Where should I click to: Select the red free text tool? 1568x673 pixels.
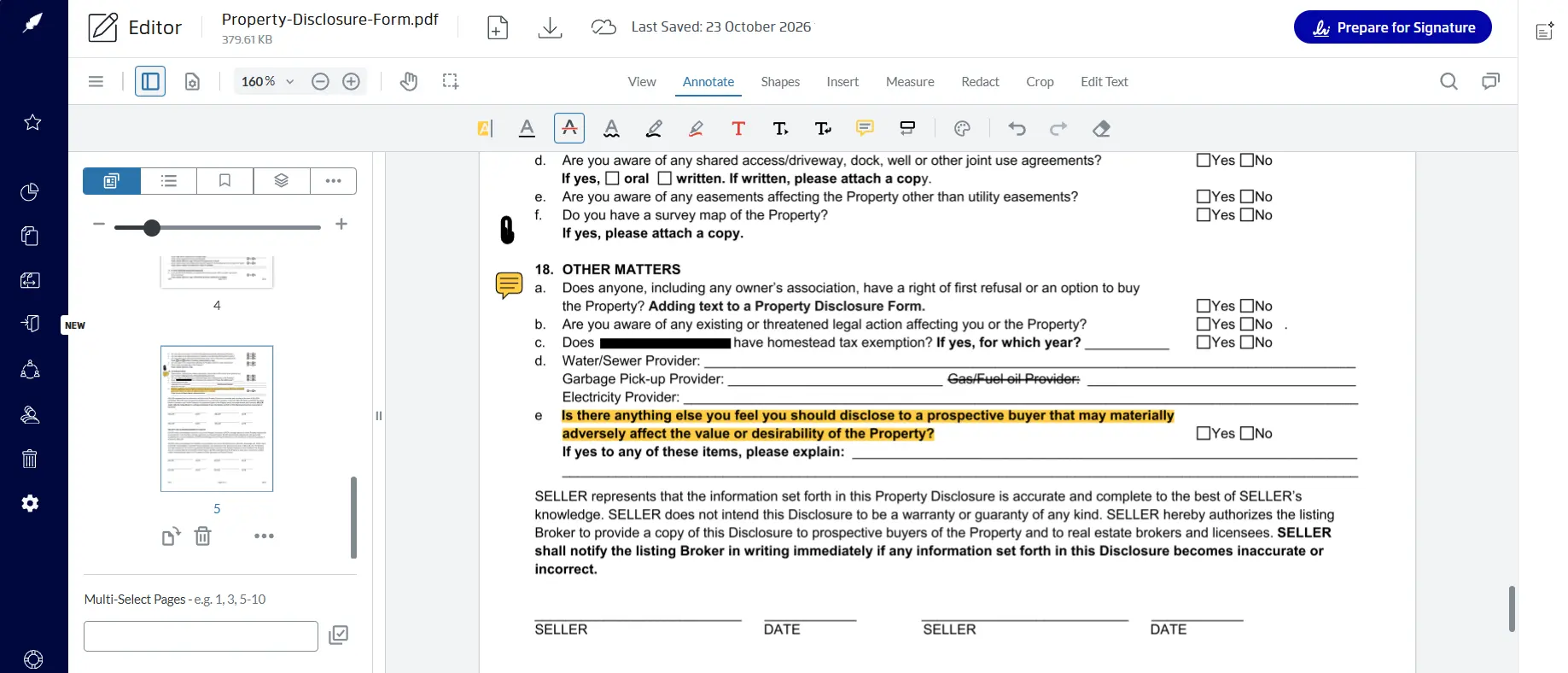click(738, 129)
